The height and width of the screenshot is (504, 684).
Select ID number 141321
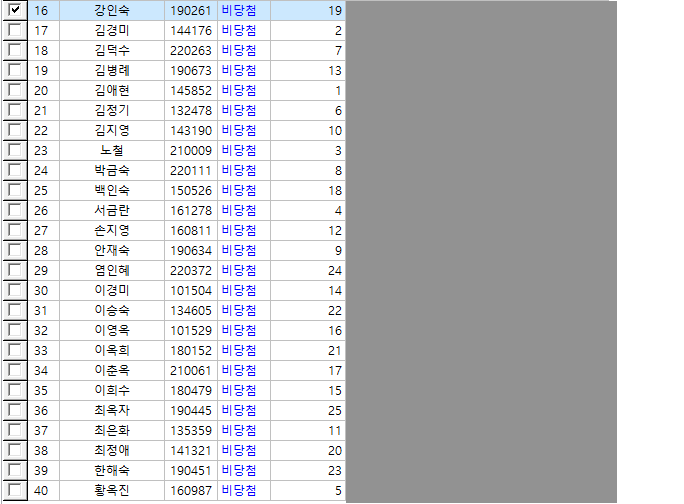[x=191, y=450]
